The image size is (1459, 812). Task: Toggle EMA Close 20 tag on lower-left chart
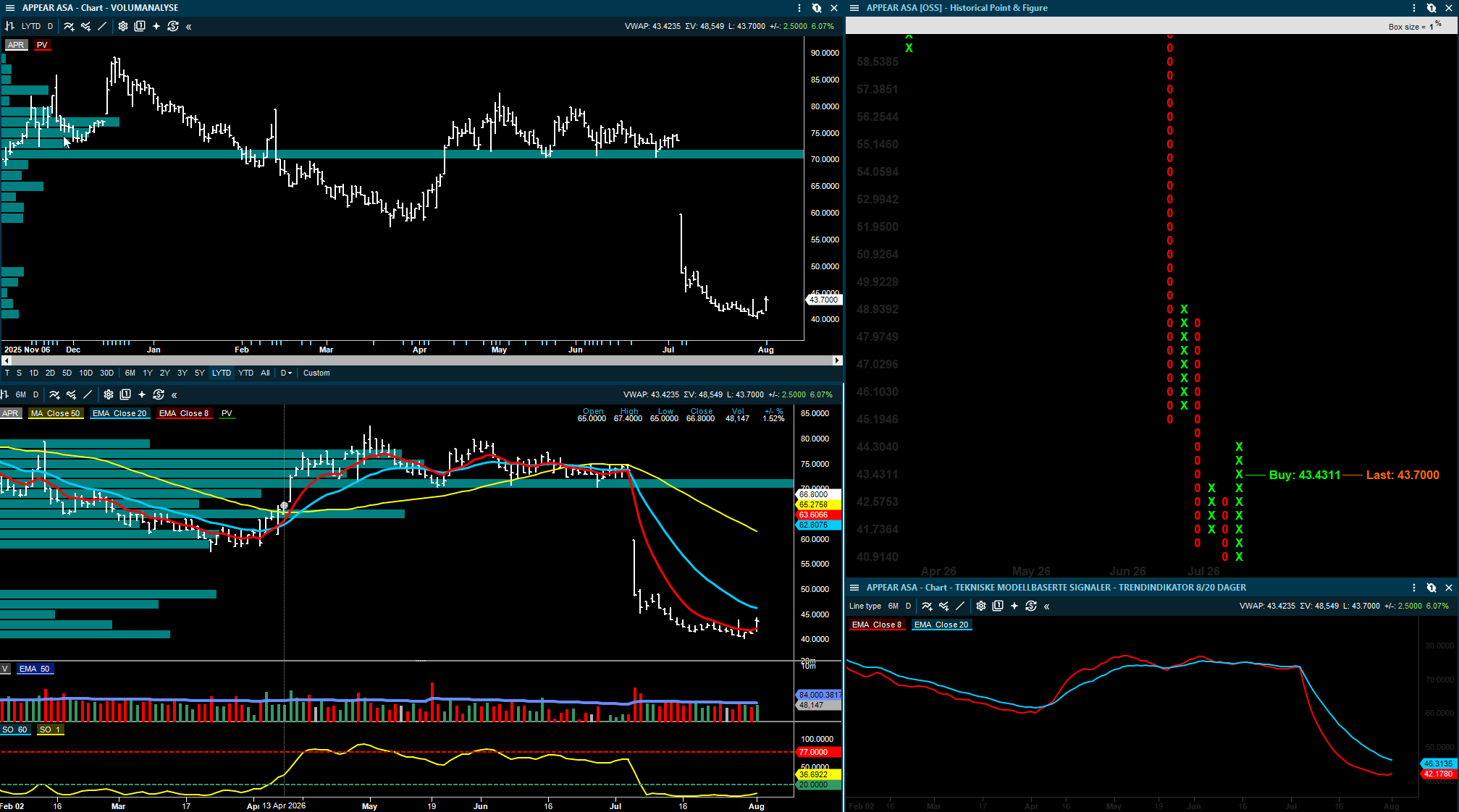click(x=119, y=413)
